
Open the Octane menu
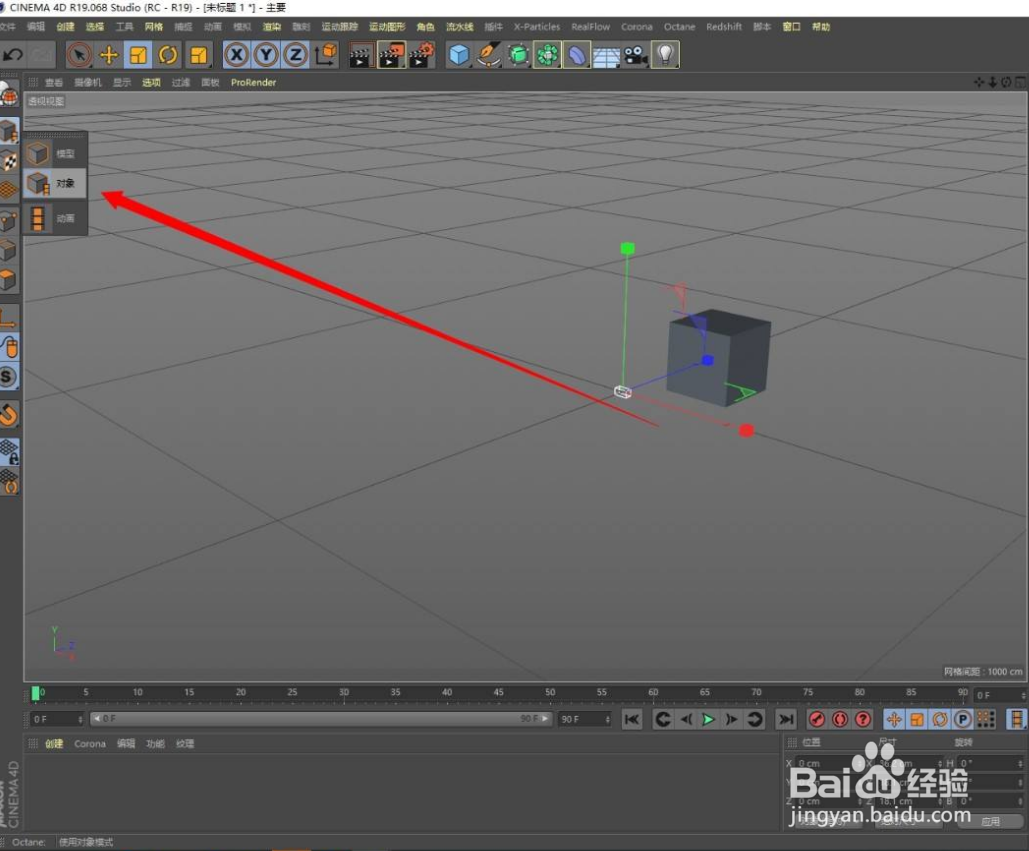(679, 27)
